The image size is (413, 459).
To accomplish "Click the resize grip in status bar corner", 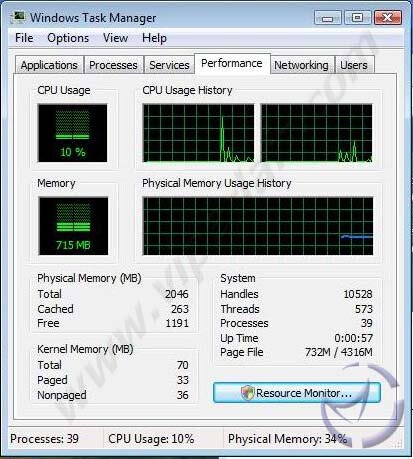I will pos(399,444).
